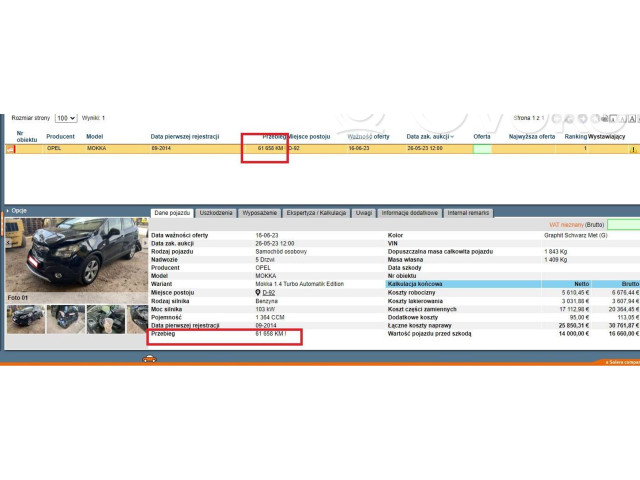640x480 pixels.
Task: Click the 14 000,00 € netto value
Action: 574,333
